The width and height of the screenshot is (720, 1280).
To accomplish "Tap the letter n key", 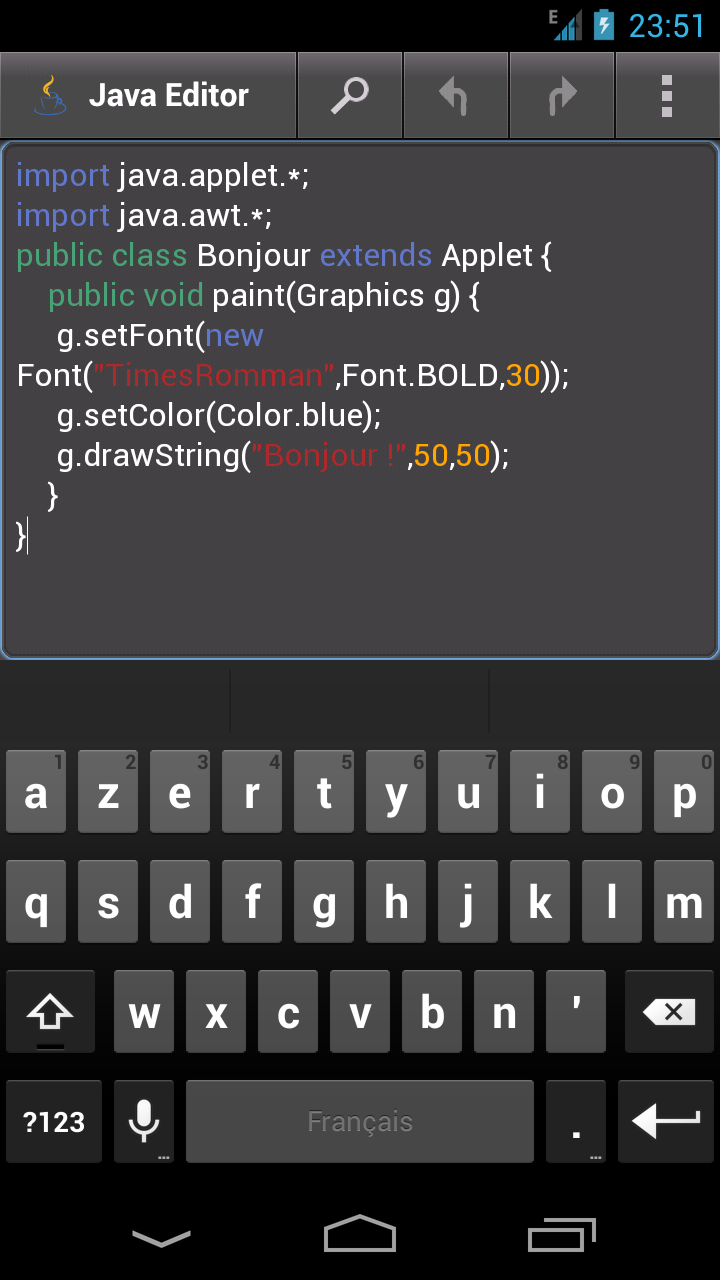I will 504,1012.
